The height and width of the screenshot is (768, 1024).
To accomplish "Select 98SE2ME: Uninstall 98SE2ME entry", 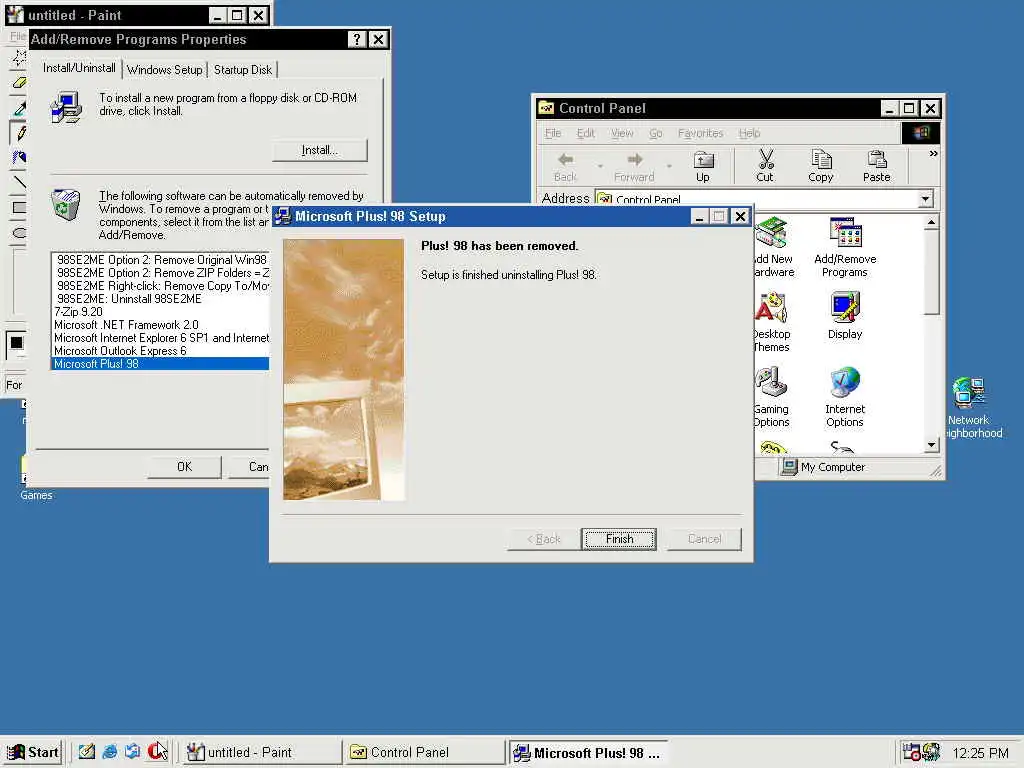I will (x=160, y=299).
